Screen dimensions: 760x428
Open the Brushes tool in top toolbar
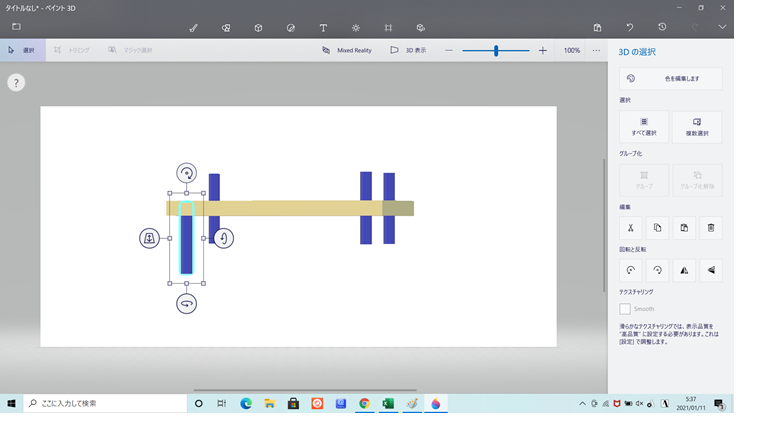193,28
